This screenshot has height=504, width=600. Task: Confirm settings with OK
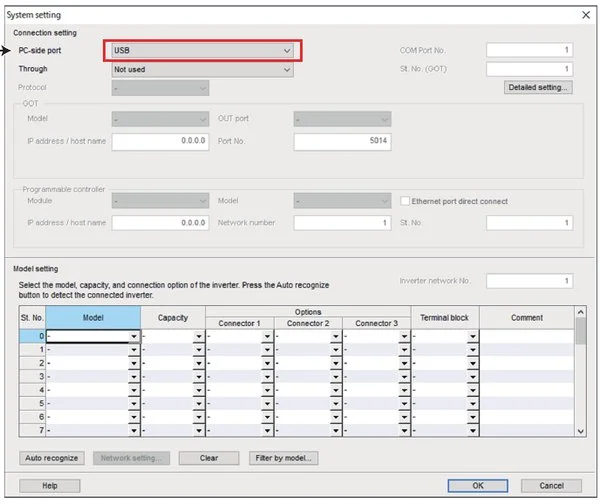pos(478,486)
